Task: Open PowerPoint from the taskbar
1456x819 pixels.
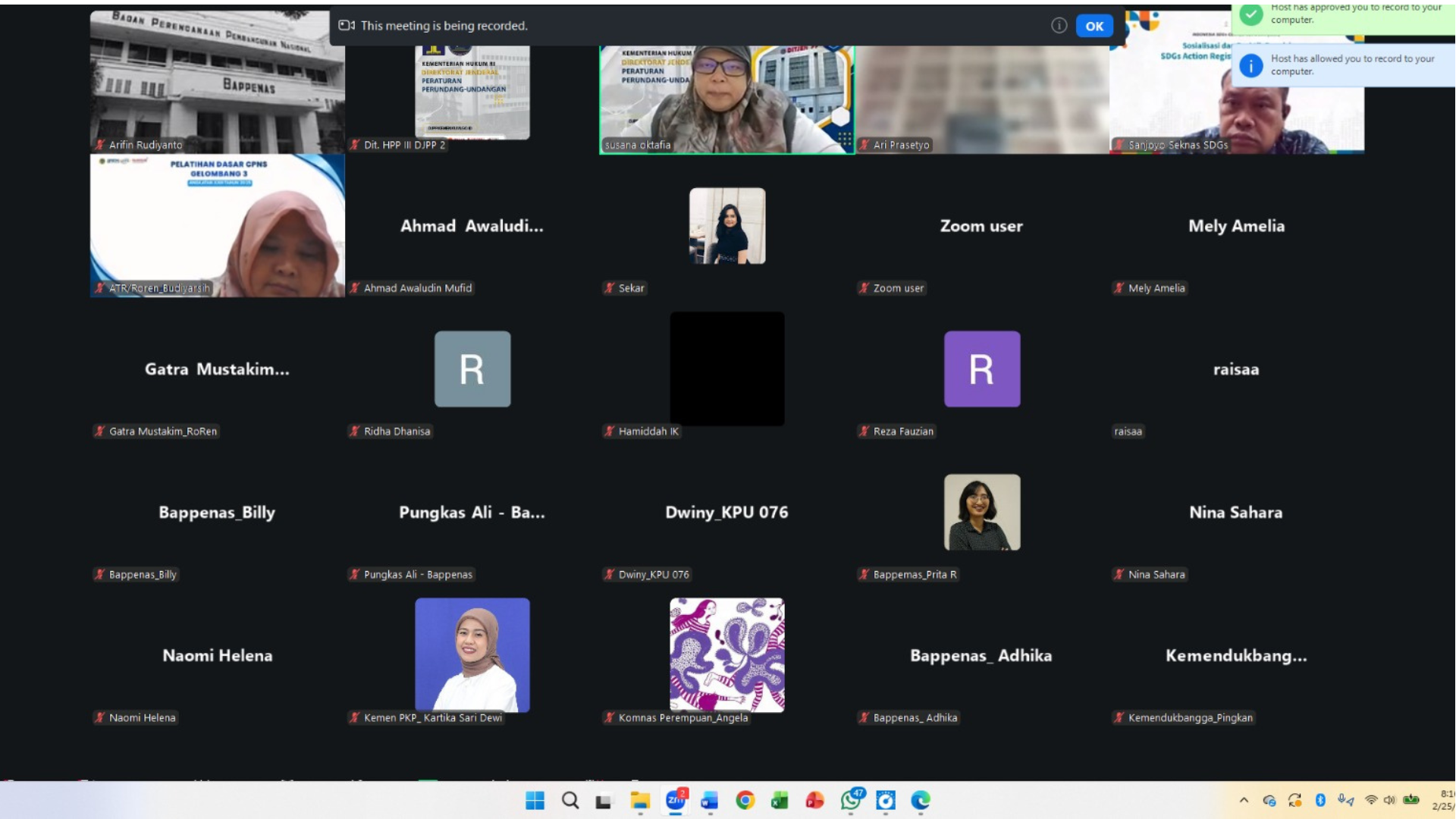Action: (814, 800)
